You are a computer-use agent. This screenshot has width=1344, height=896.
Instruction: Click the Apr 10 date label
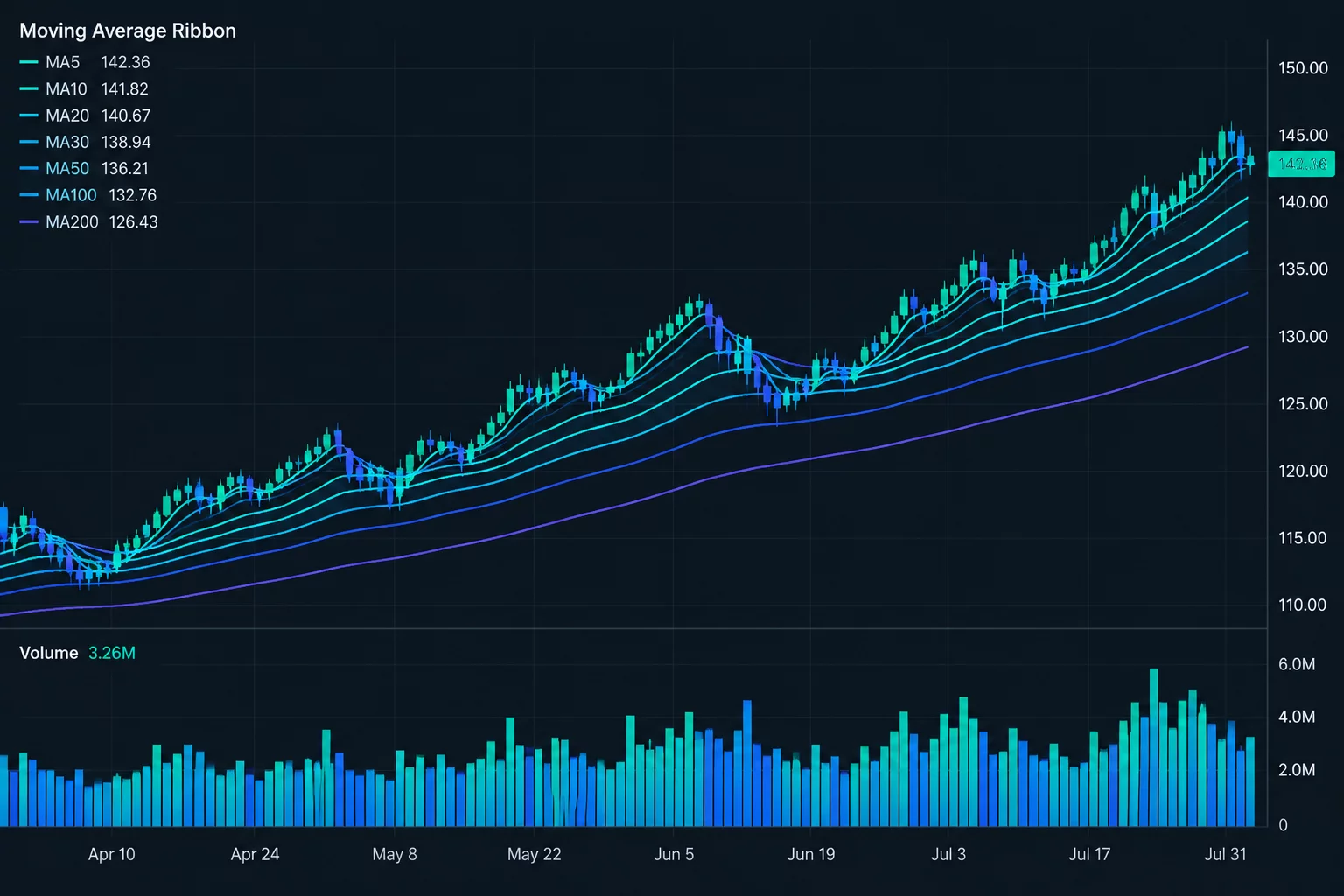pos(112,854)
